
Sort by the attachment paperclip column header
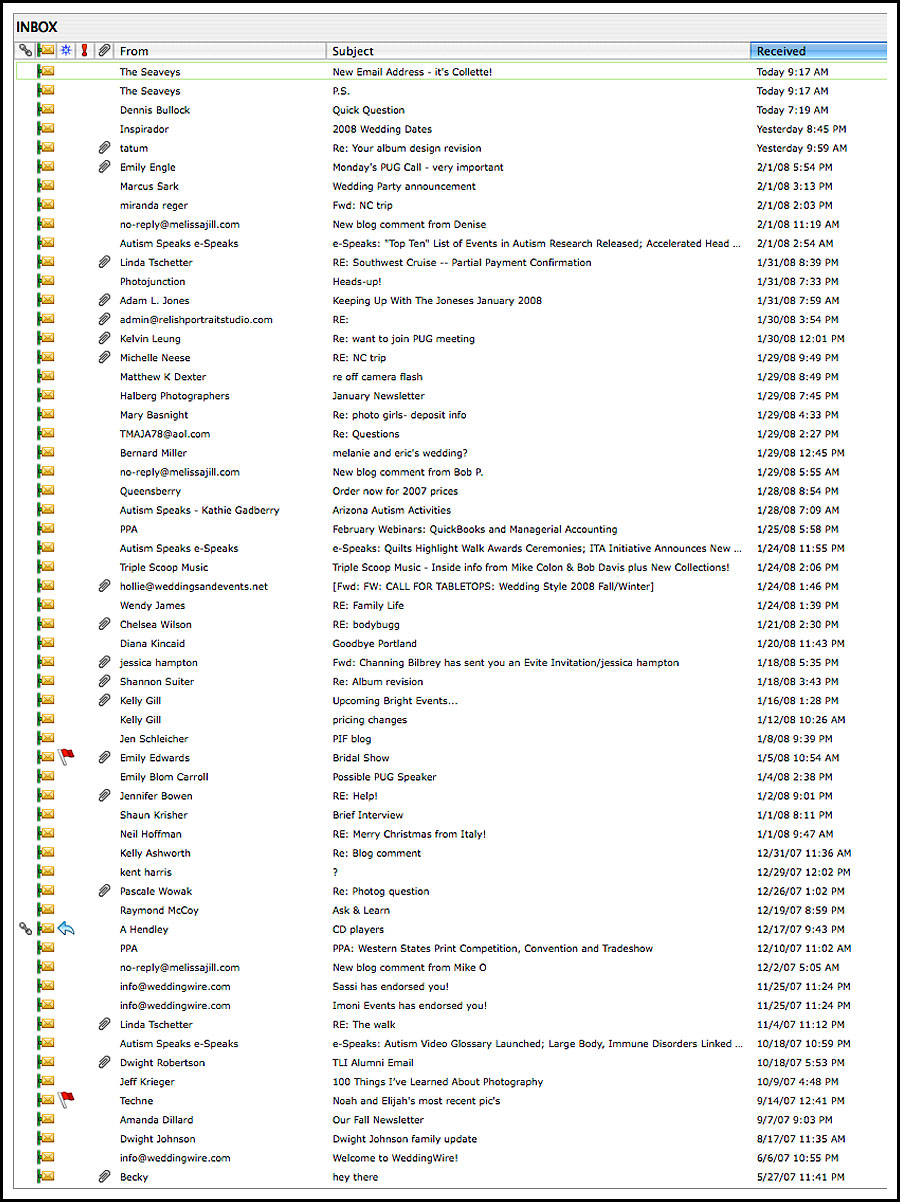tap(103, 50)
